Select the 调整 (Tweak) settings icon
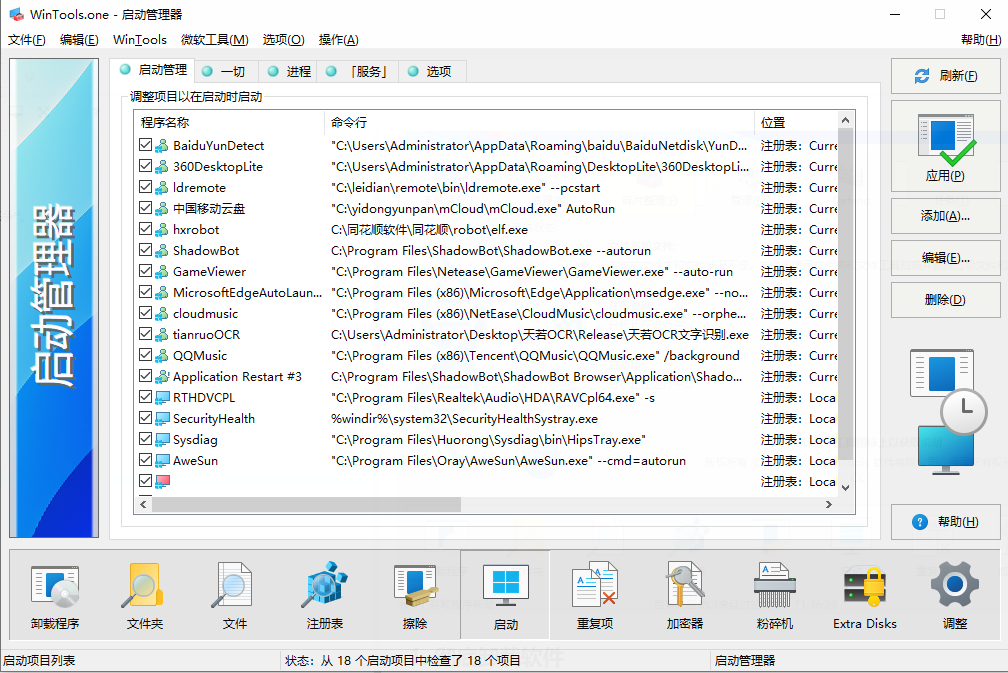Viewport: 1008px width, 673px height. click(953, 594)
